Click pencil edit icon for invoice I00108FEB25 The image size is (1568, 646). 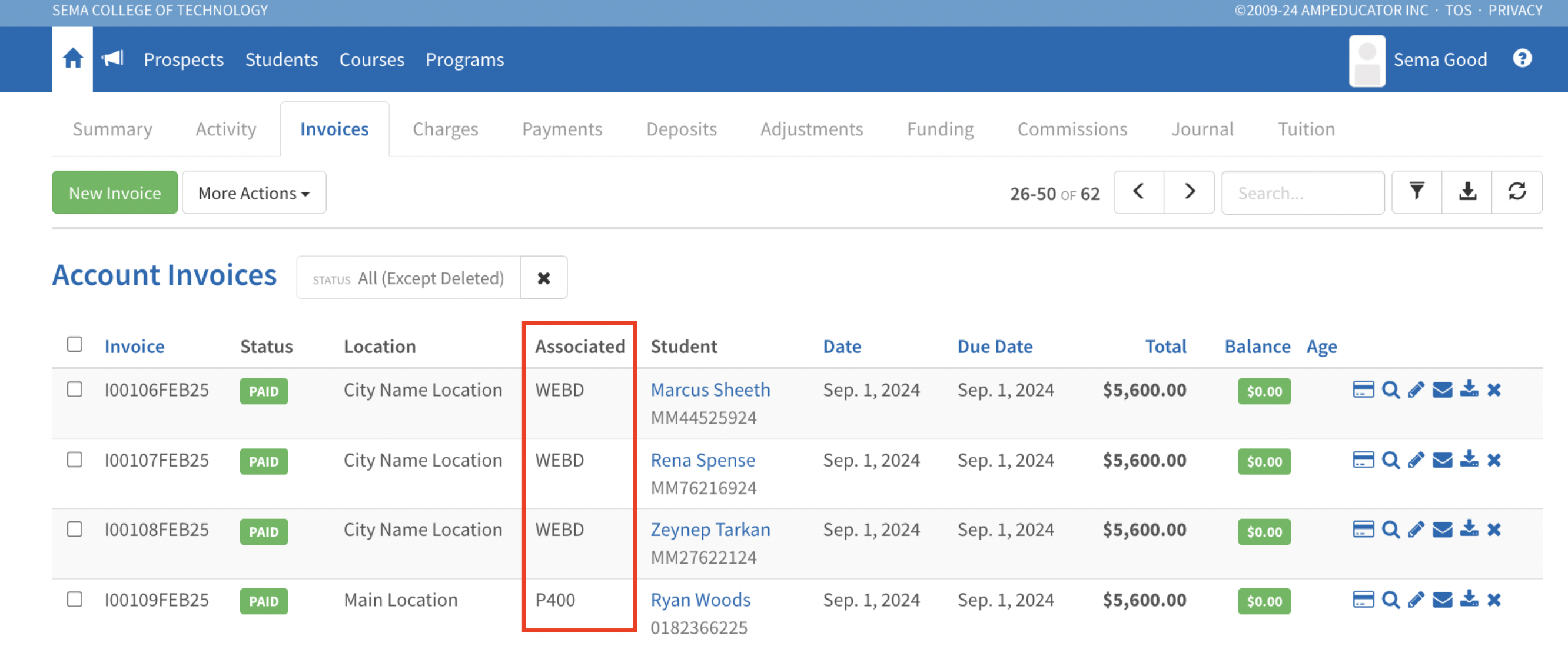(x=1416, y=531)
